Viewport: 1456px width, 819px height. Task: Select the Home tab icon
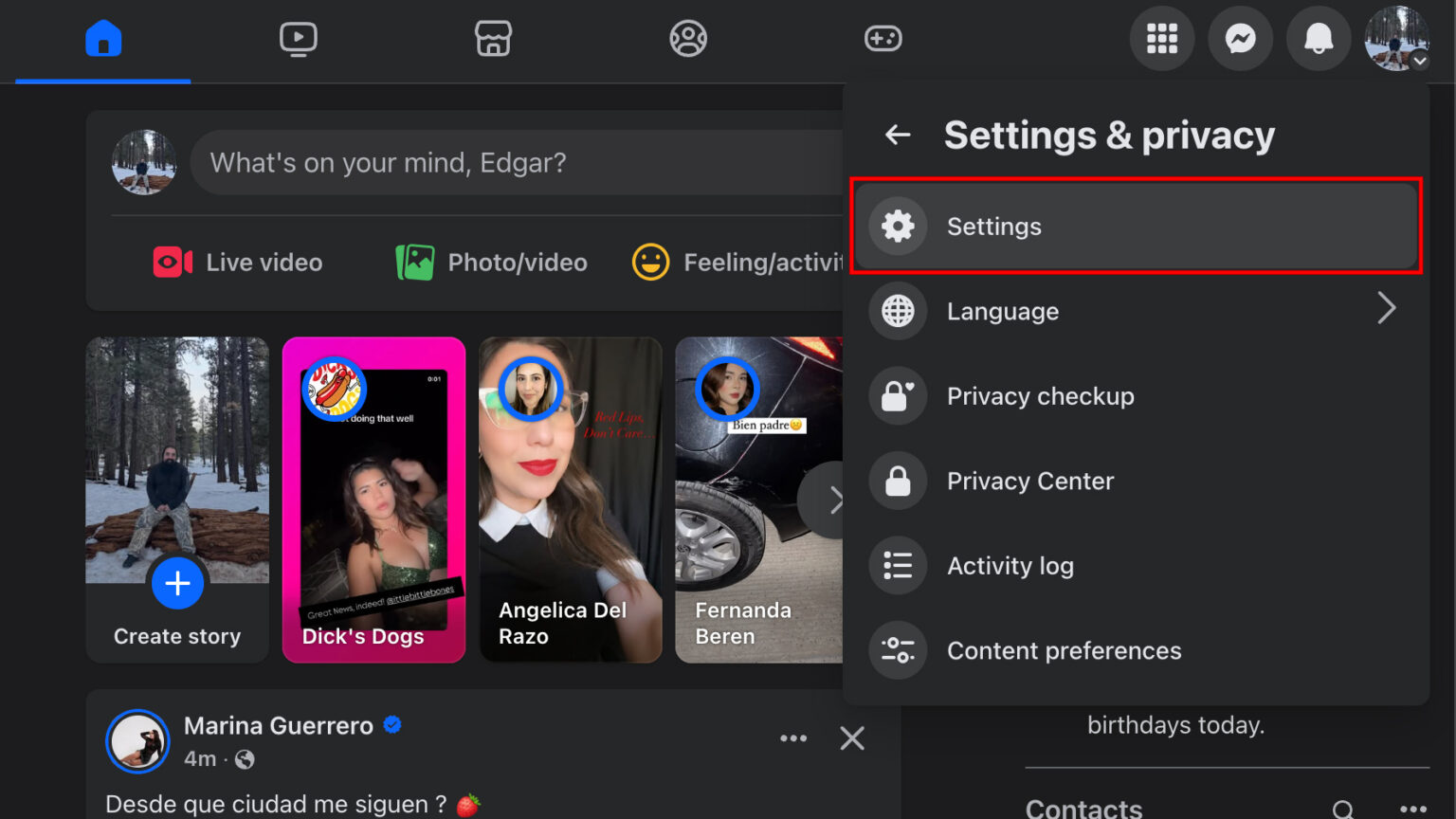(x=101, y=38)
